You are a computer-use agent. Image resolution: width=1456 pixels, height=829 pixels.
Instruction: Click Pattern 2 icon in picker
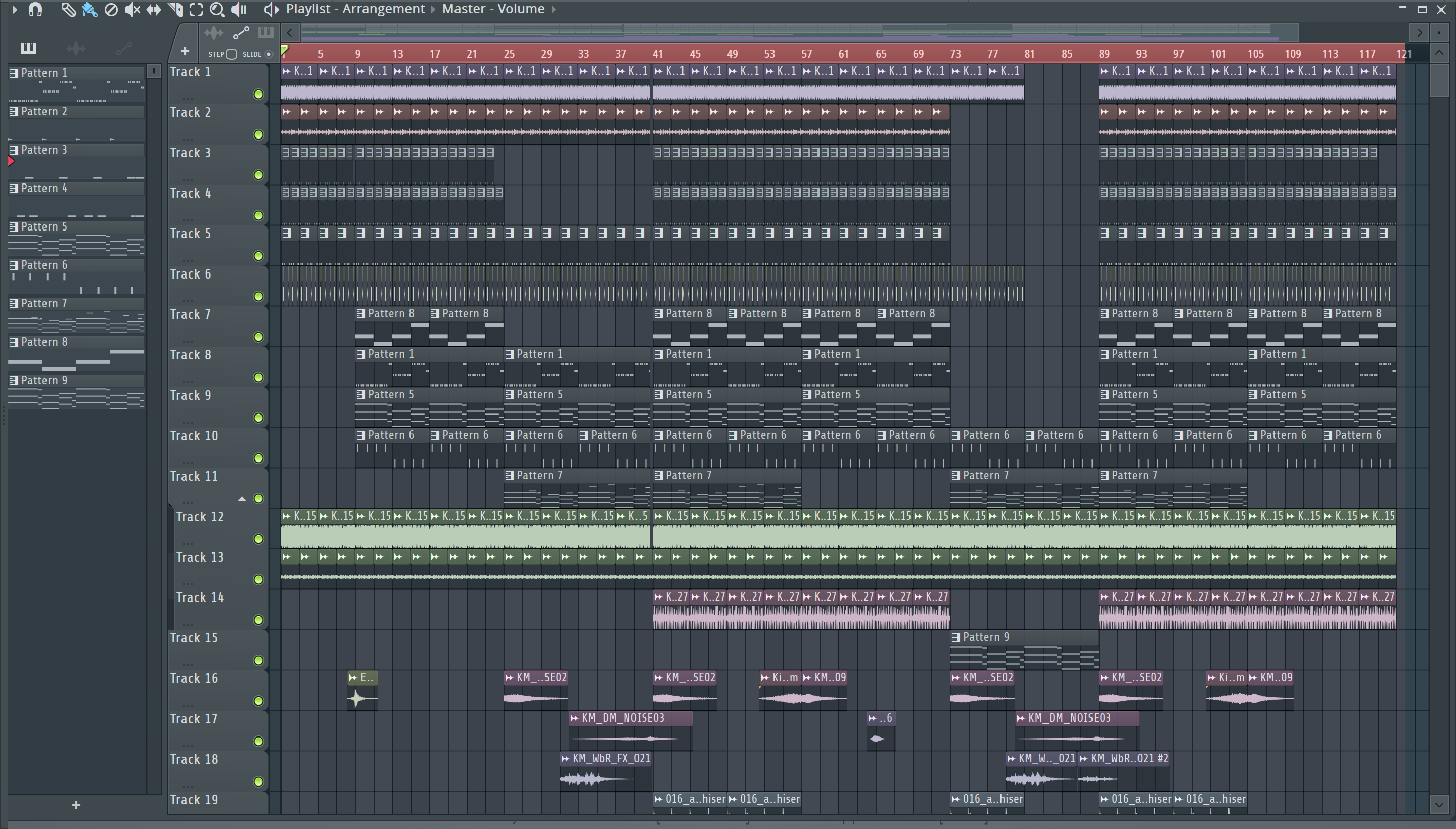pyautogui.click(x=14, y=112)
